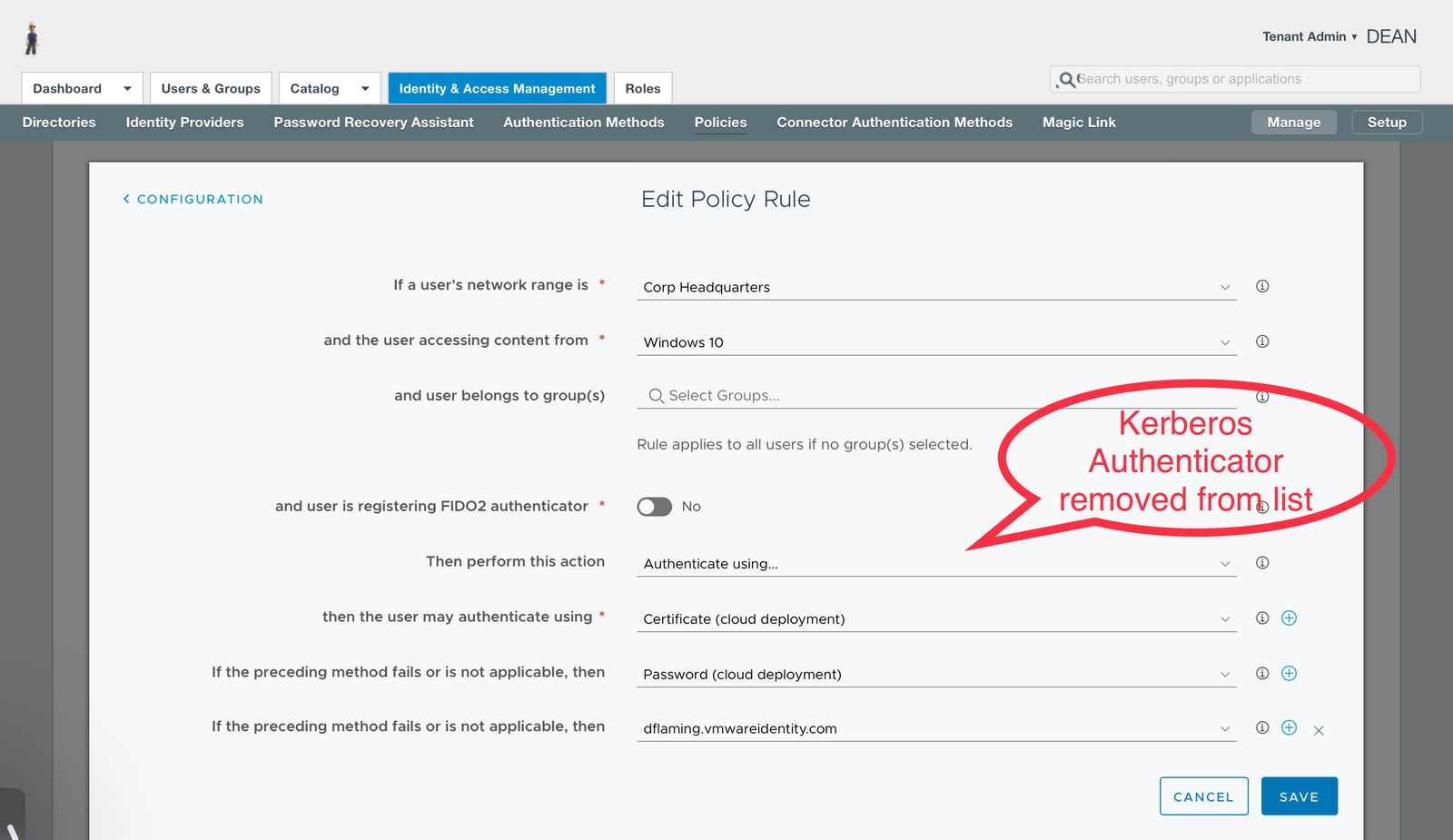Go back via the Configuration link
1453x840 pixels.
tap(193, 199)
